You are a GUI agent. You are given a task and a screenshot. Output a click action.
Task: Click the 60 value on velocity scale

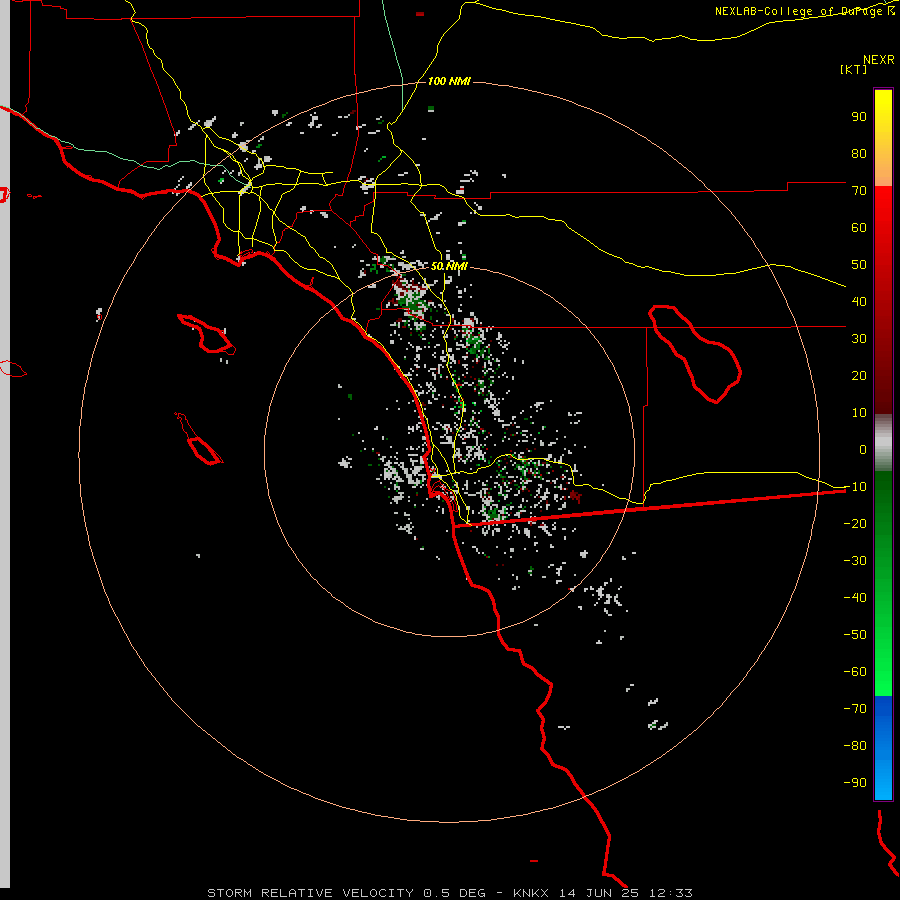[859, 227]
